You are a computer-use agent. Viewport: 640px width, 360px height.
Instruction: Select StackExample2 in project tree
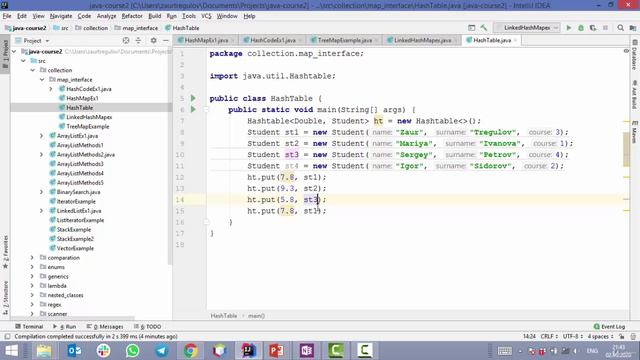click(75, 239)
